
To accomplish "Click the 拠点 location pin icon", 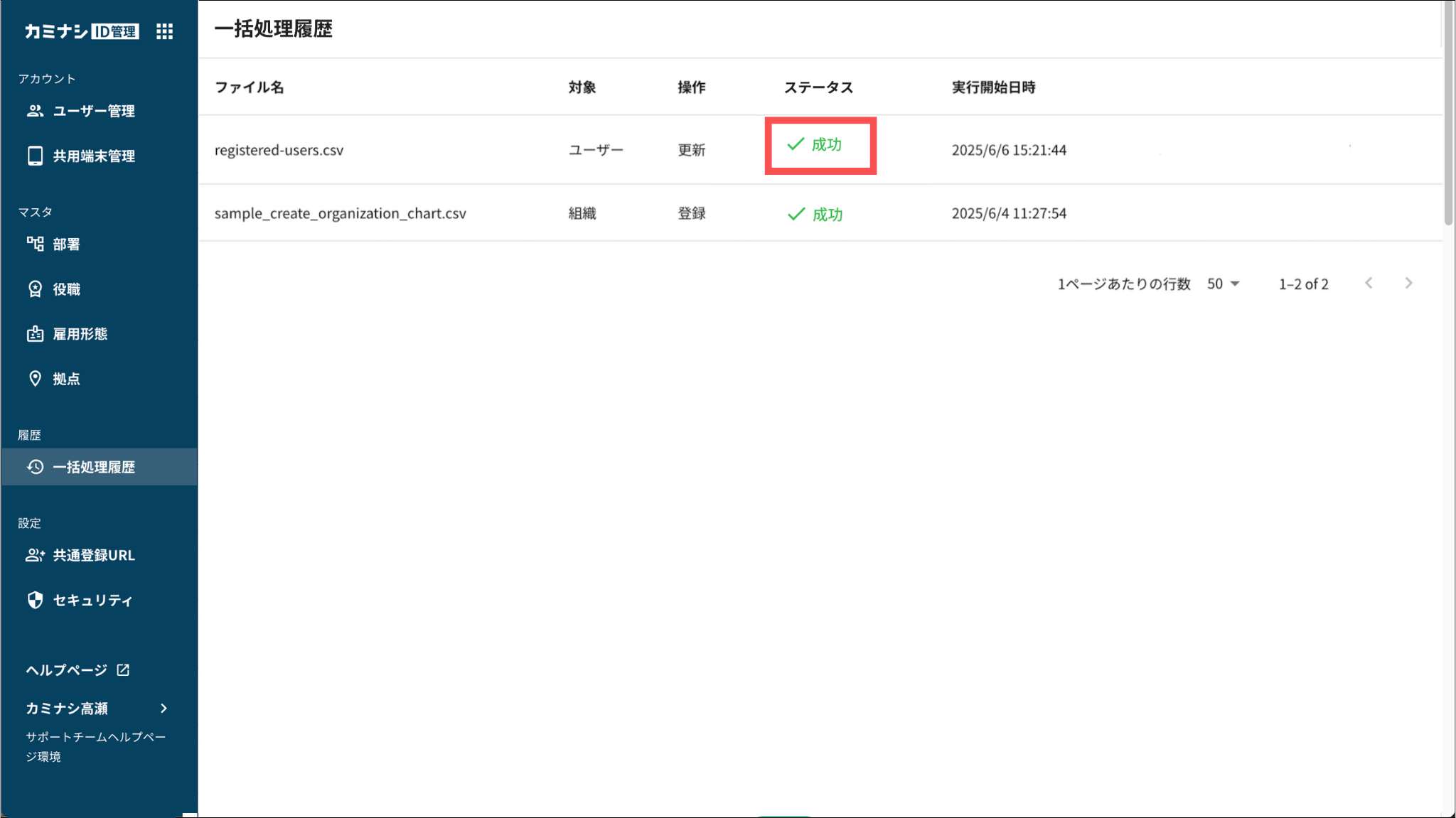I will coord(35,378).
